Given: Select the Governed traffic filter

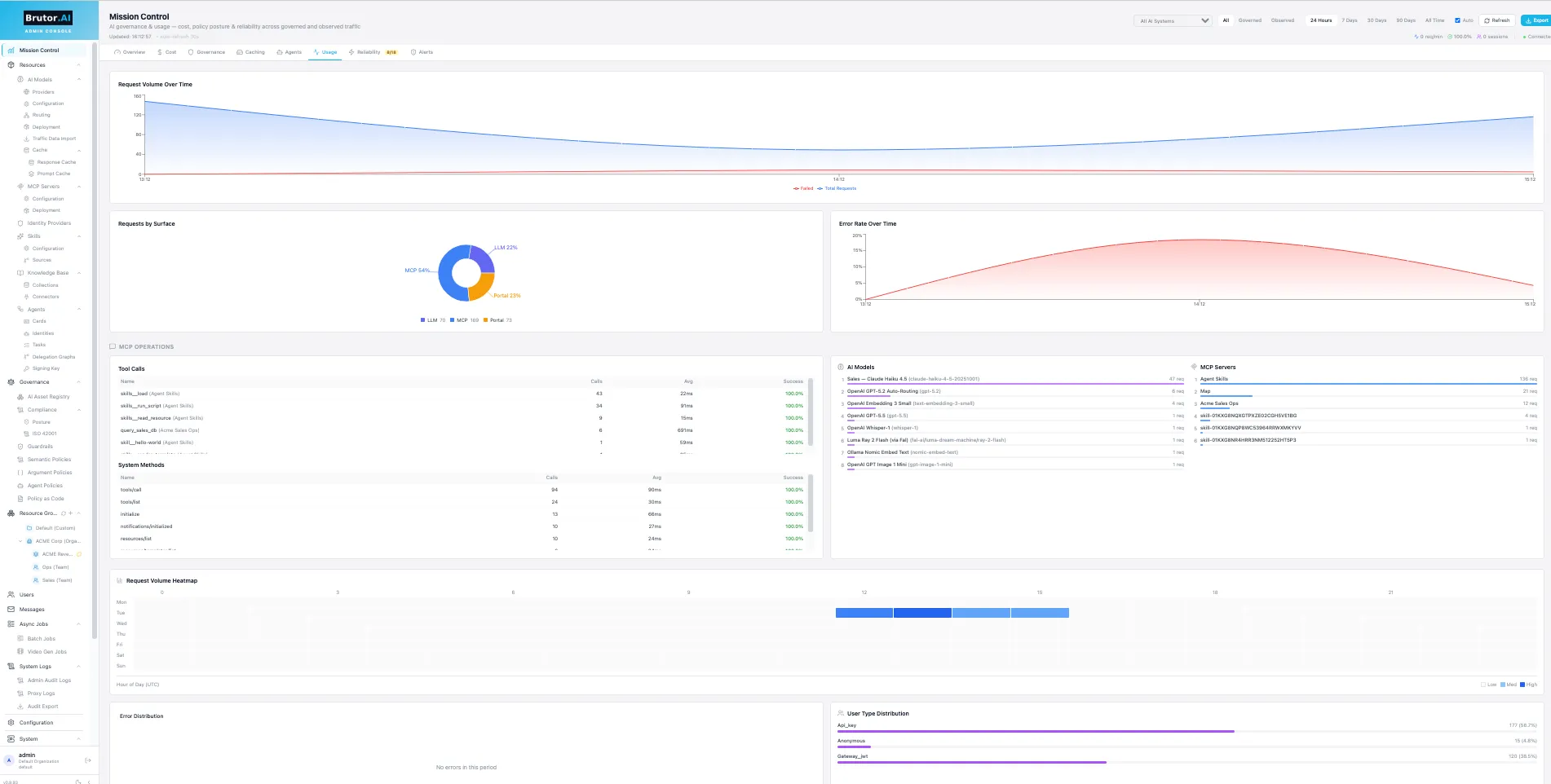Looking at the screenshot, I should point(1249,20).
